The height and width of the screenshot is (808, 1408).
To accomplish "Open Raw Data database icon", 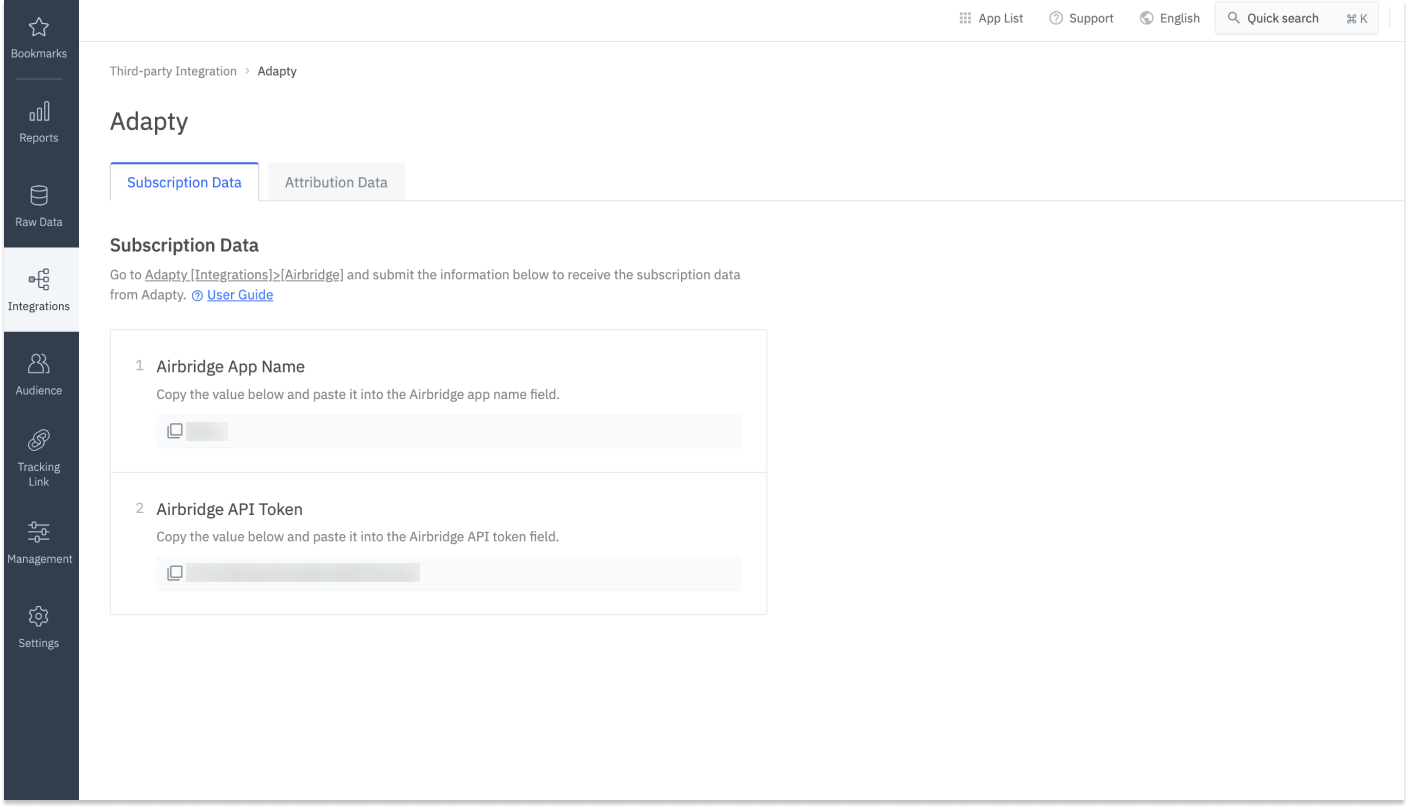I will (39, 195).
